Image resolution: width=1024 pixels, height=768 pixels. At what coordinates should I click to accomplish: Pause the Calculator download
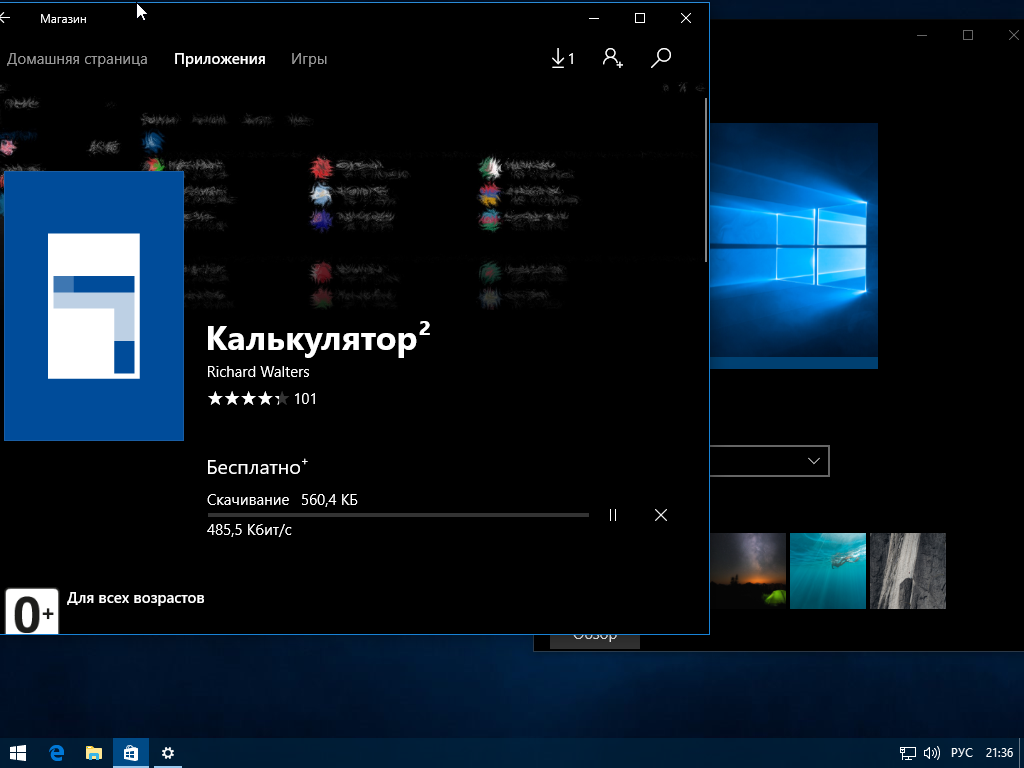point(613,515)
